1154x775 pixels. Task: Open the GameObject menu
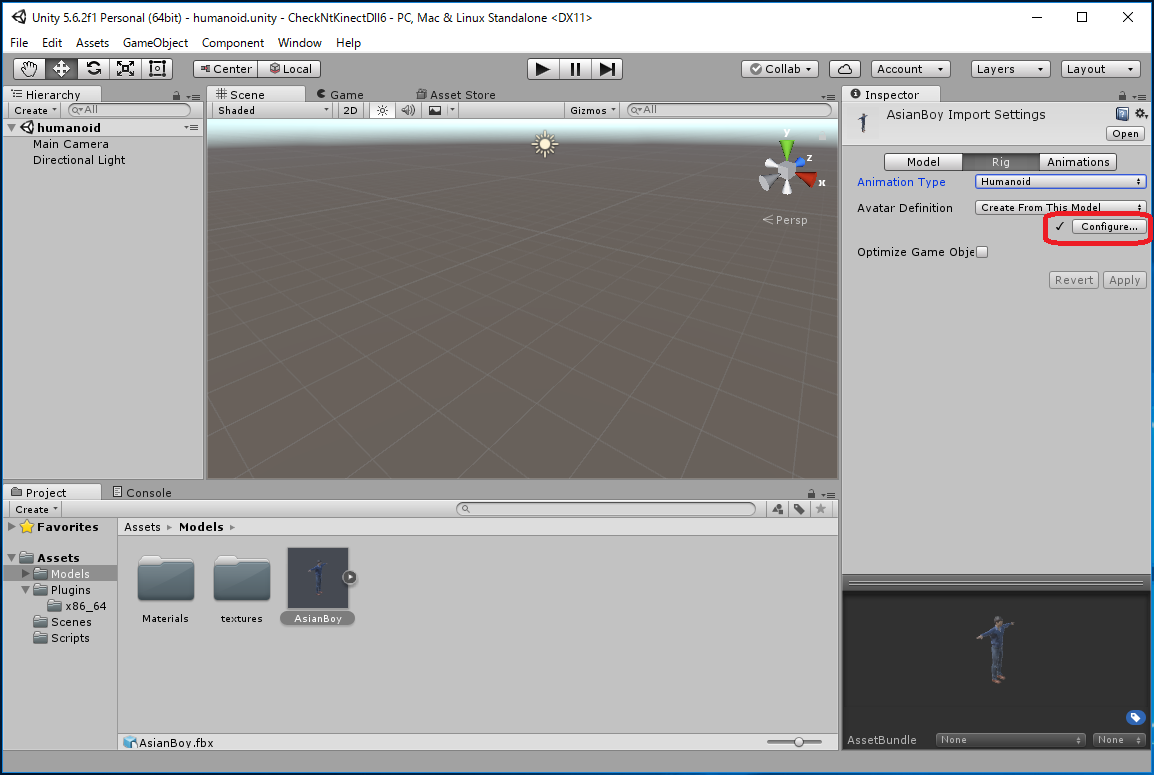155,43
